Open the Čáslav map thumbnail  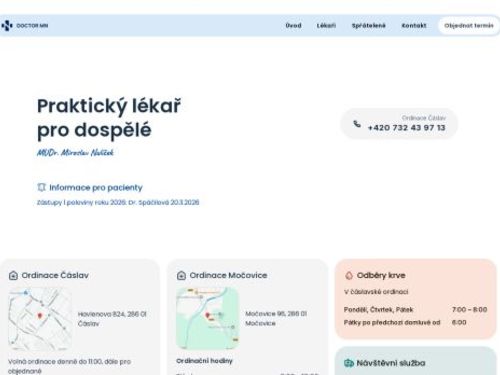click(40, 319)
